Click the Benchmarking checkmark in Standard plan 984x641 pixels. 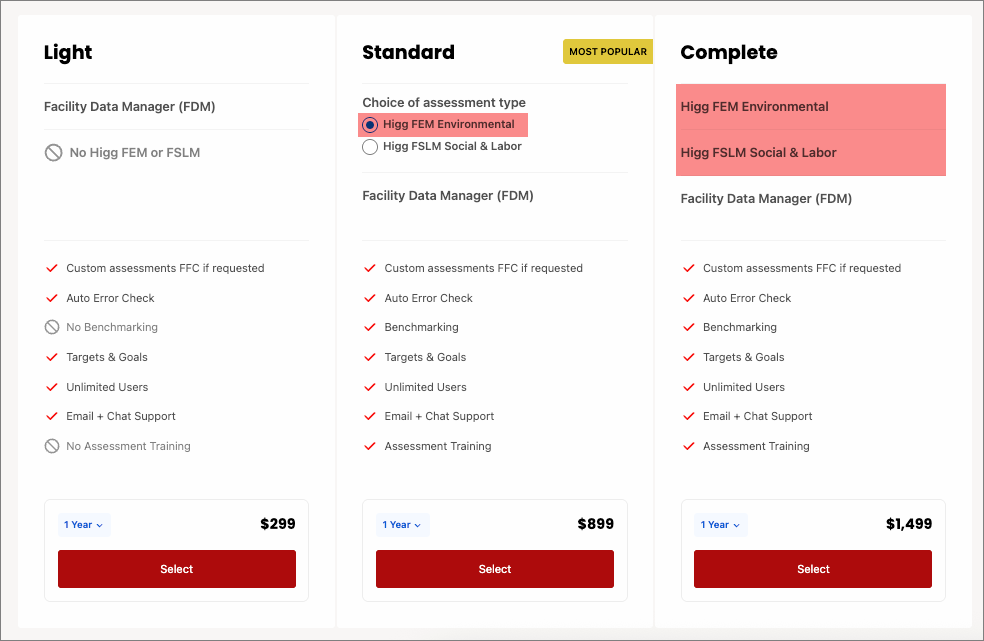point(370,327)
